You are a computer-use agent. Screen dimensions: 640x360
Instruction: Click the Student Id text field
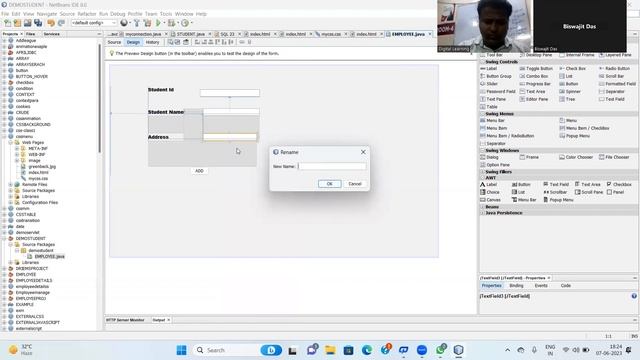pos(230,93)
